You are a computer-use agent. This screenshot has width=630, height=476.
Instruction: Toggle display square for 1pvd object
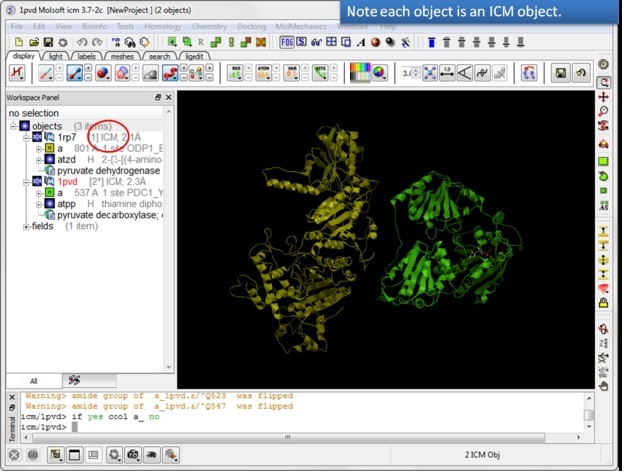click(37, 181)
